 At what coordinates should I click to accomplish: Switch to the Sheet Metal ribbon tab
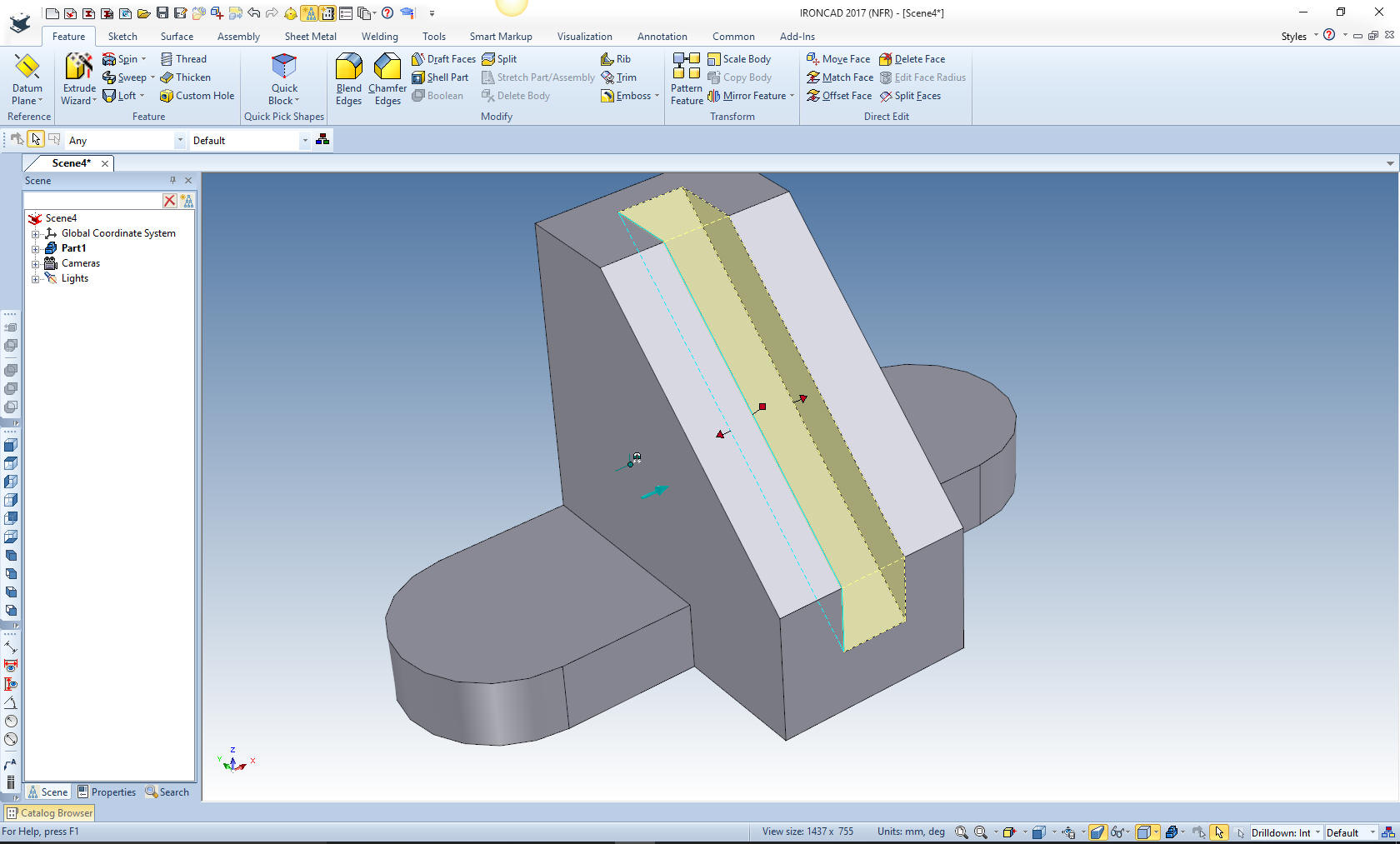click(310, 37)
